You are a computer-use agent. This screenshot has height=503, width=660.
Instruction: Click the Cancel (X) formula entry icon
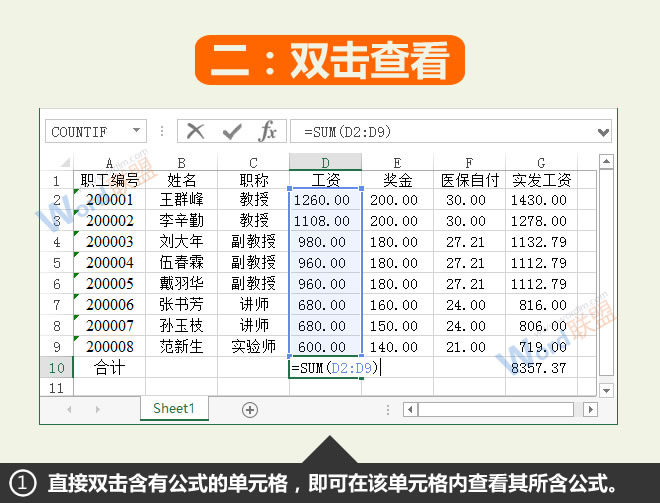coord(196,131)
